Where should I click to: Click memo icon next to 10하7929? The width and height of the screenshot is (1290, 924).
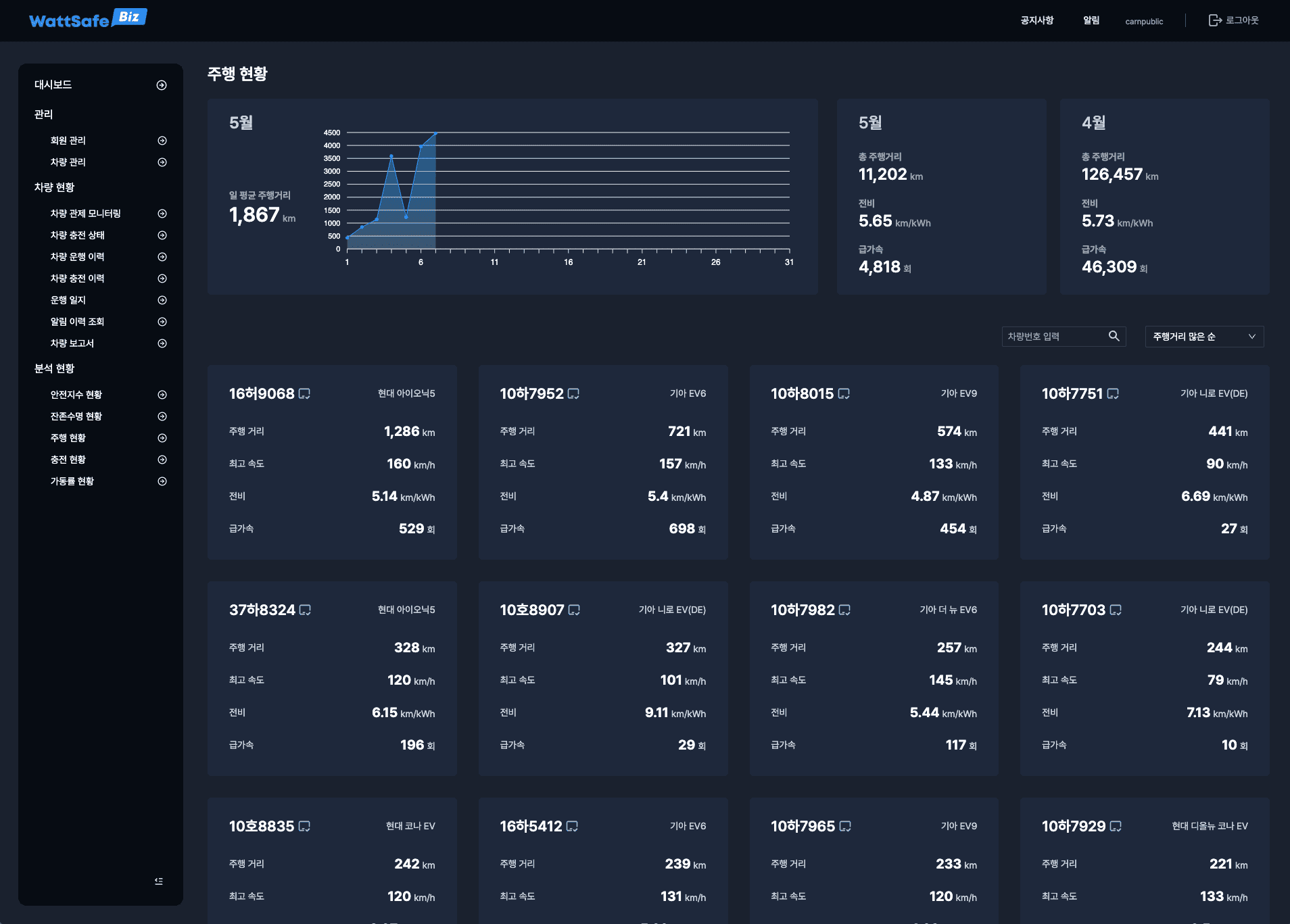click(x=1116, y=826)
